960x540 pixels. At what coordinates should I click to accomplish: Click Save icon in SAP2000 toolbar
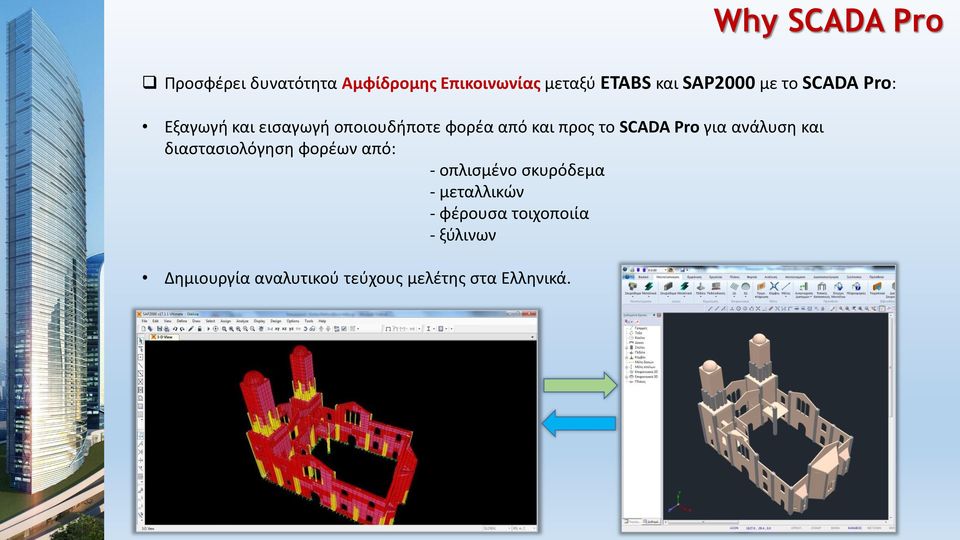tap(160, 329)
